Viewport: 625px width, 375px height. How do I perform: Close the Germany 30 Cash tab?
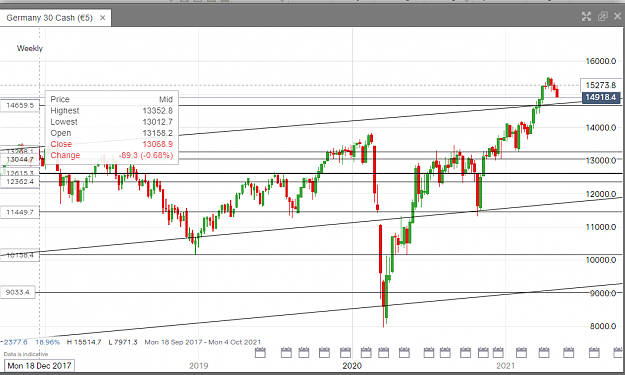(x=102, y=18)
